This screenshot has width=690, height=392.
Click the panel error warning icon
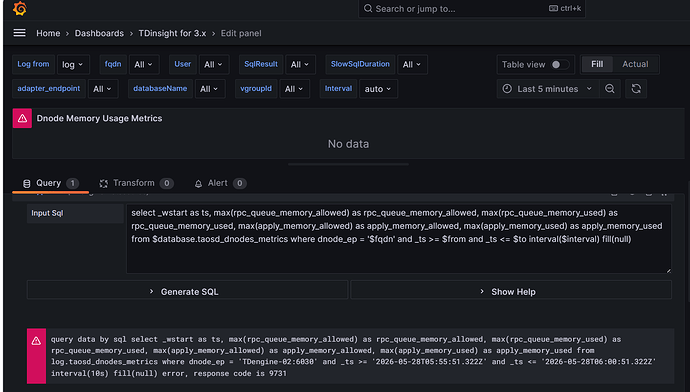(x=22, y=118)
